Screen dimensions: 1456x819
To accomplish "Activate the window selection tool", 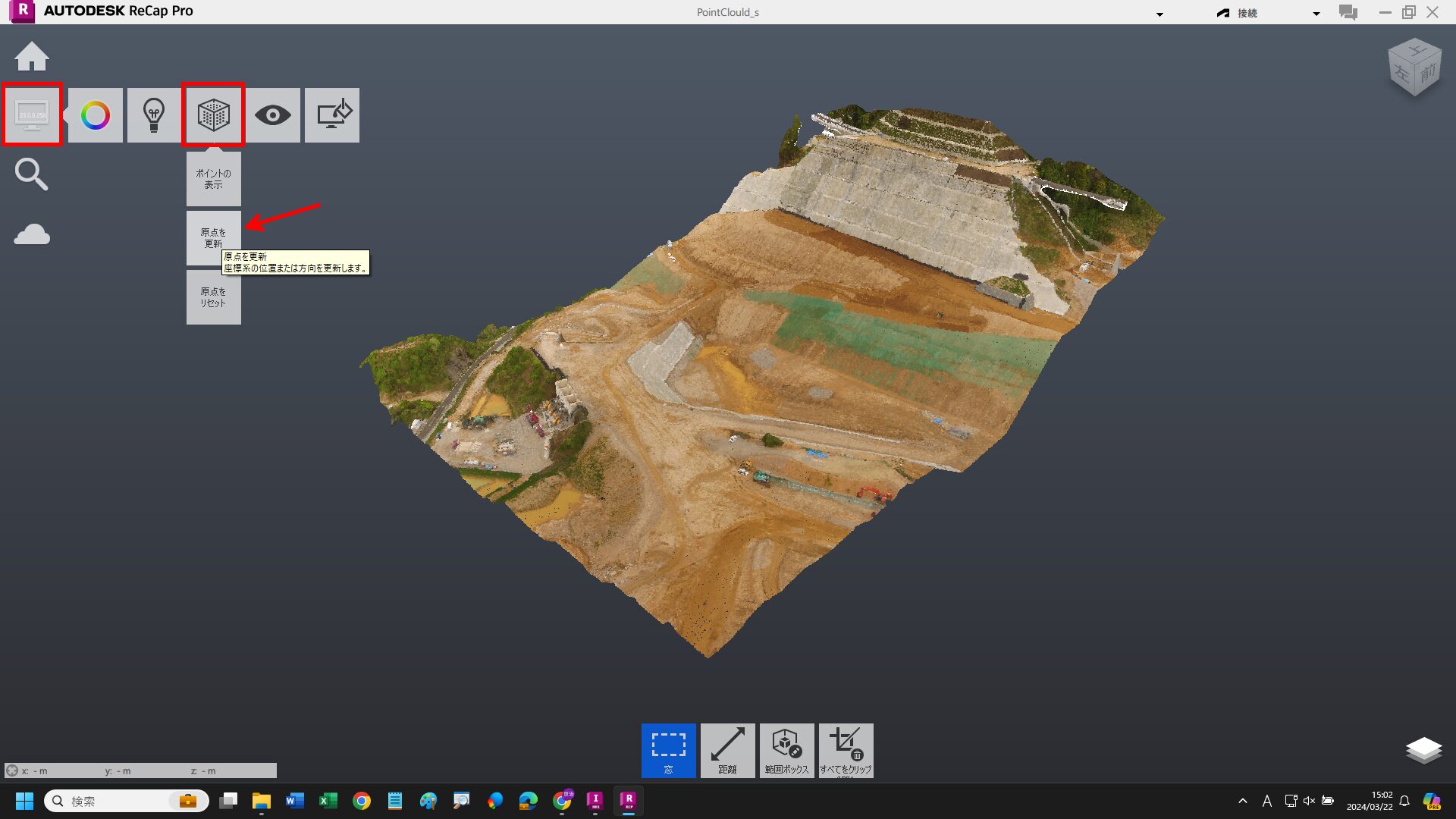I will [x=668, y=750].
